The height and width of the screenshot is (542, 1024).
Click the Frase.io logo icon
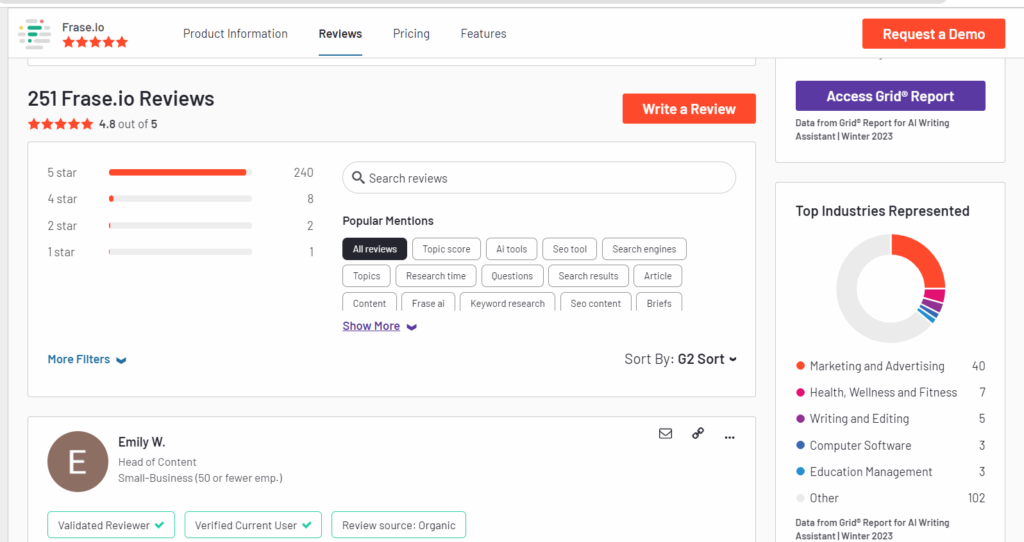pyautogui.click(x=35, y=33)
